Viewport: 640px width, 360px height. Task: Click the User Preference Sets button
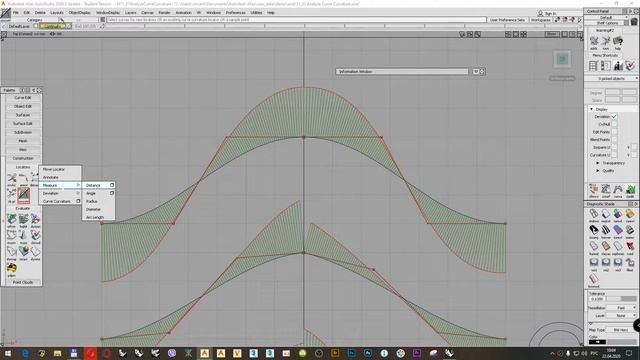point(507,20)
